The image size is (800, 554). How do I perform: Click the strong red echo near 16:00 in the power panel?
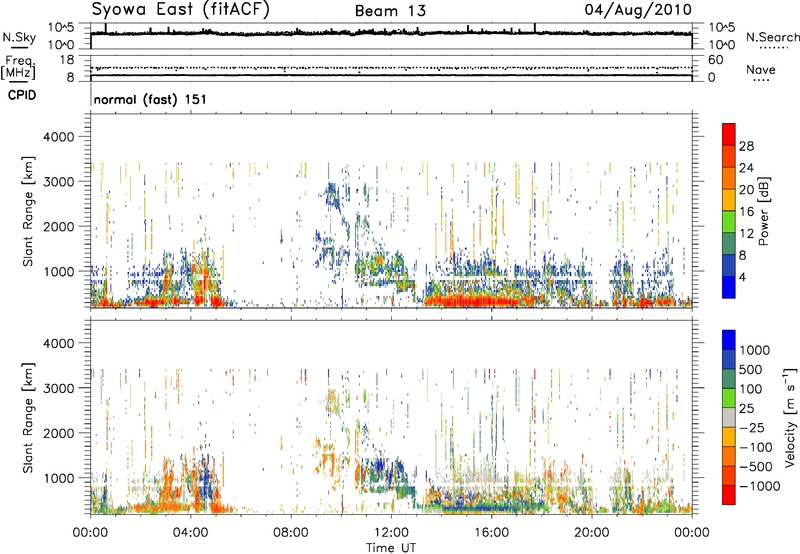[480, 300]
